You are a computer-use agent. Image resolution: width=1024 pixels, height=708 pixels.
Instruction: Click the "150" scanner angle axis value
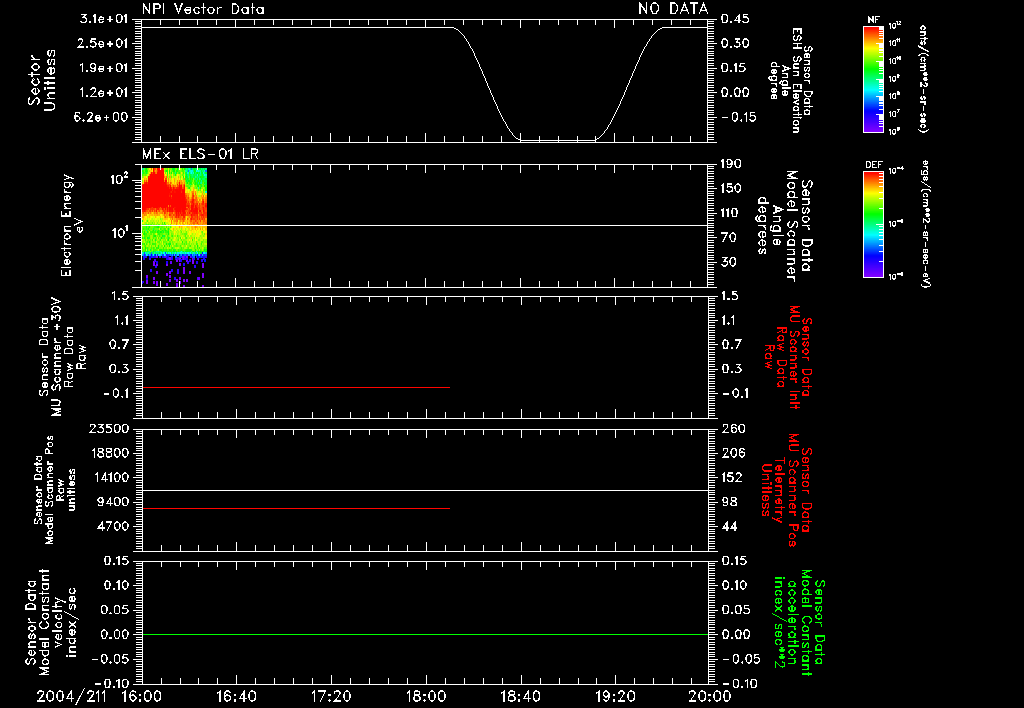[x=731, y=189]
